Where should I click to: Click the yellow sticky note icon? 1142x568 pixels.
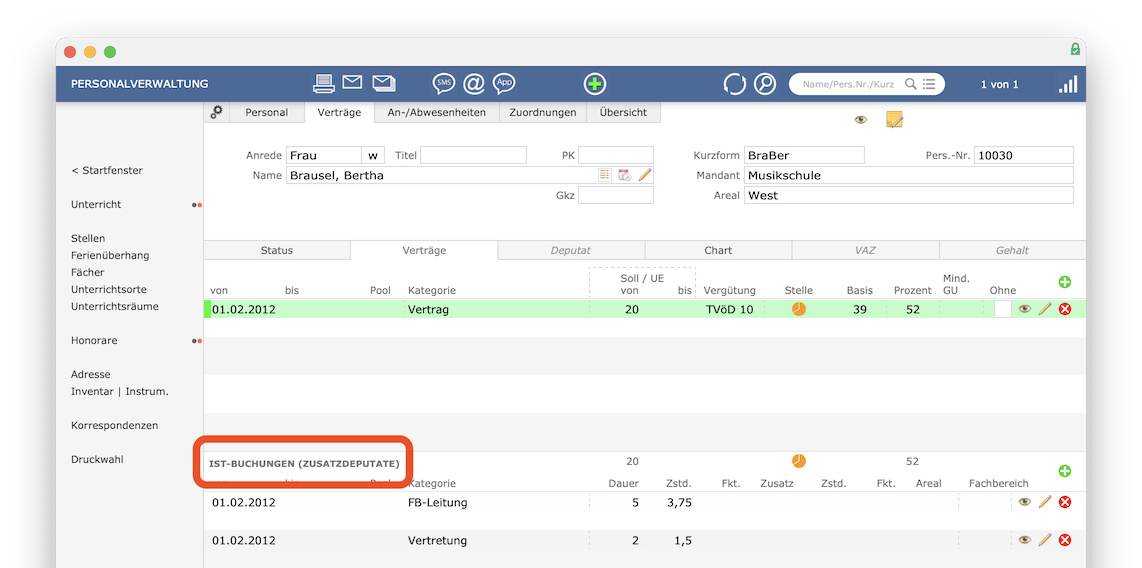894,119
